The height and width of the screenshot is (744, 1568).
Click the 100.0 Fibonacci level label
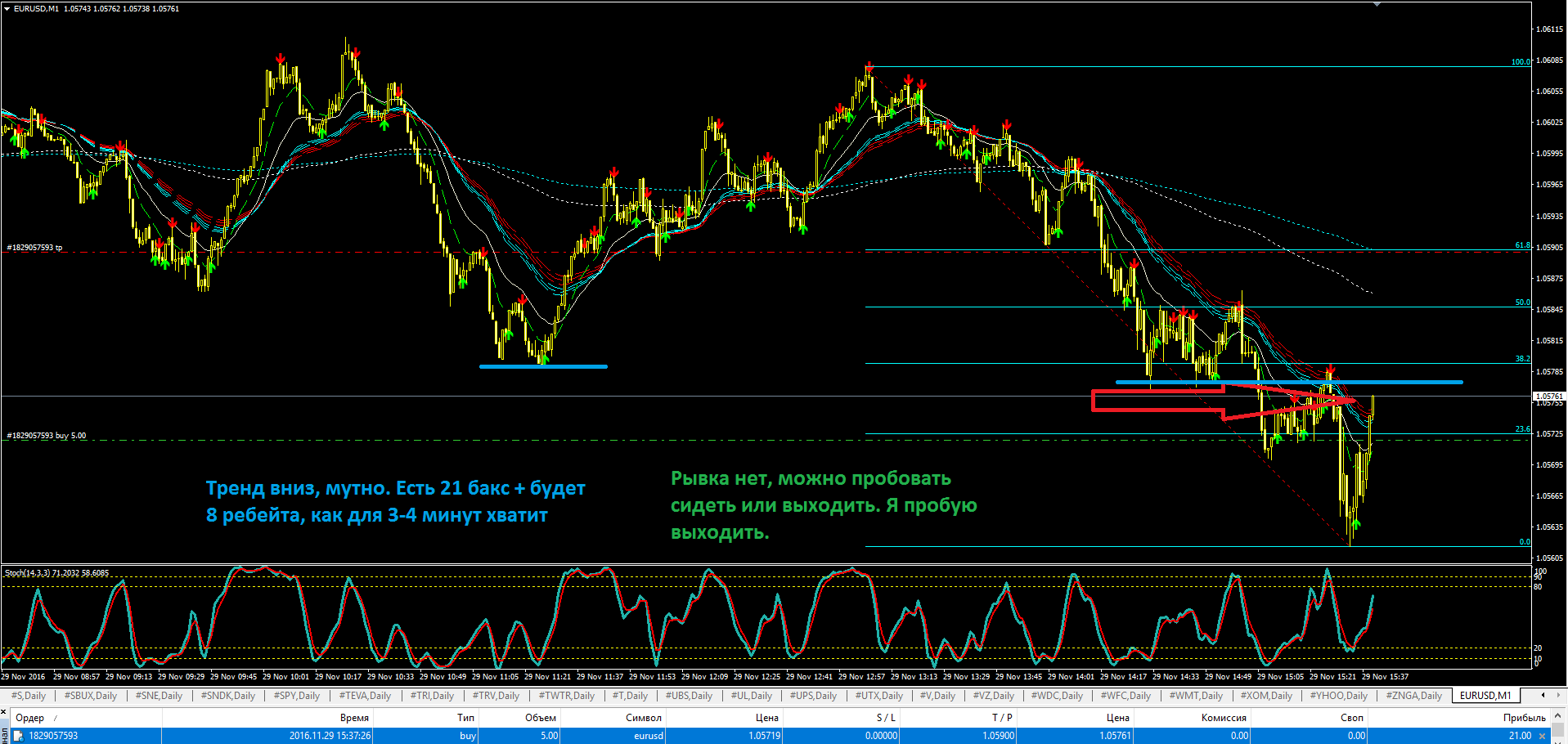tap(1521, 62)
